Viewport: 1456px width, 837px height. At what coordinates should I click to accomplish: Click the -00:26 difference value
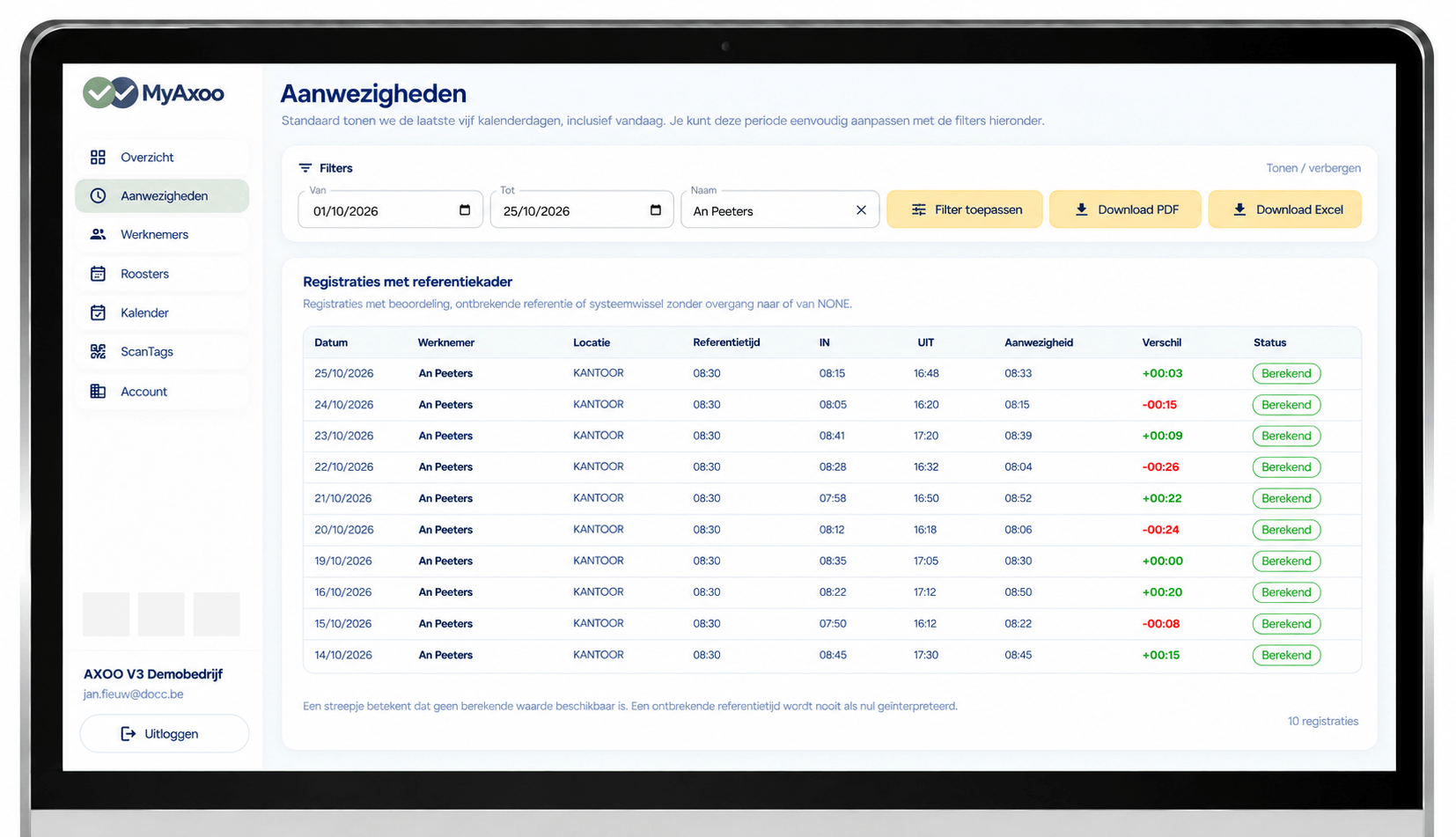pyautogui.click(x=1160, y=466)
